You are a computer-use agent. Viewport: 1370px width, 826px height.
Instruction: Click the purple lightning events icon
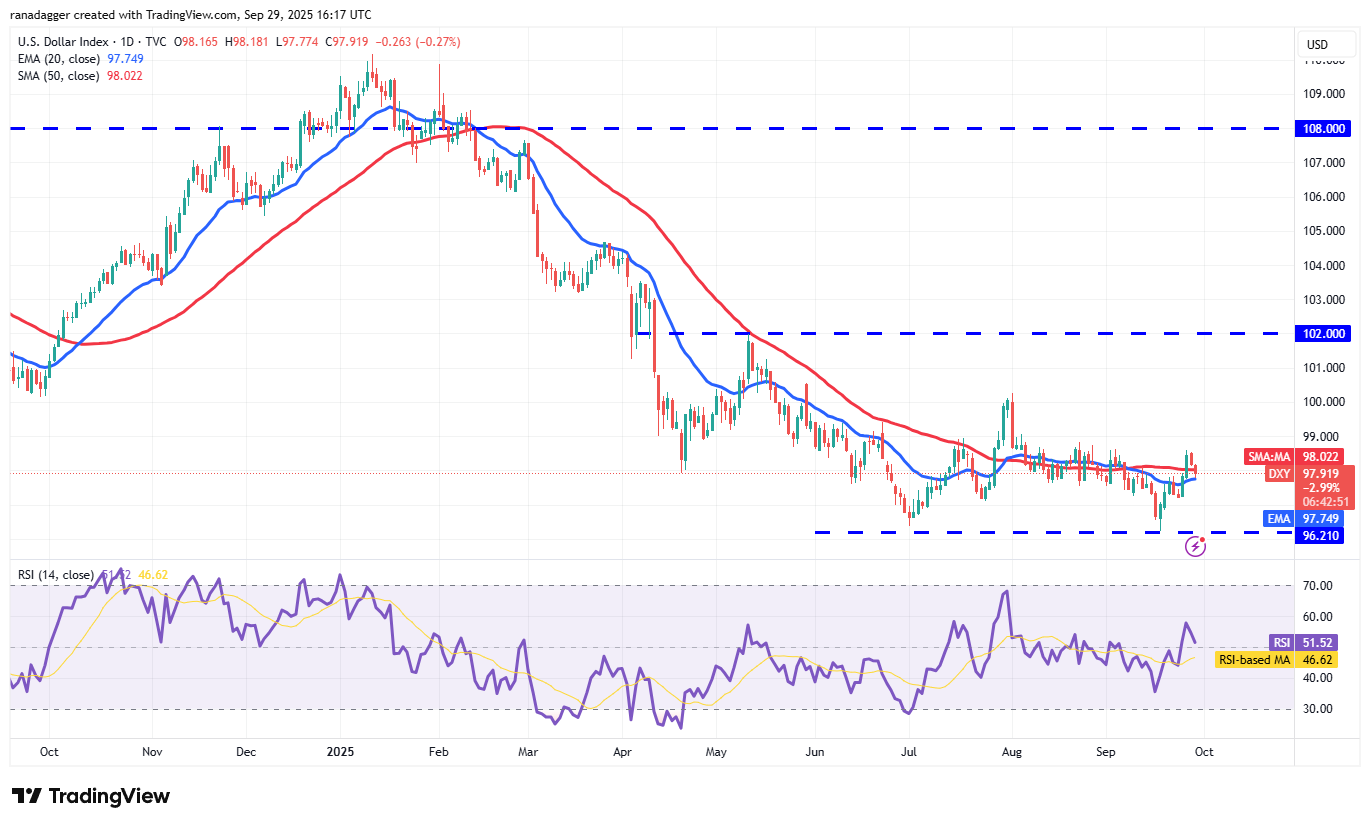point(1196,545)
